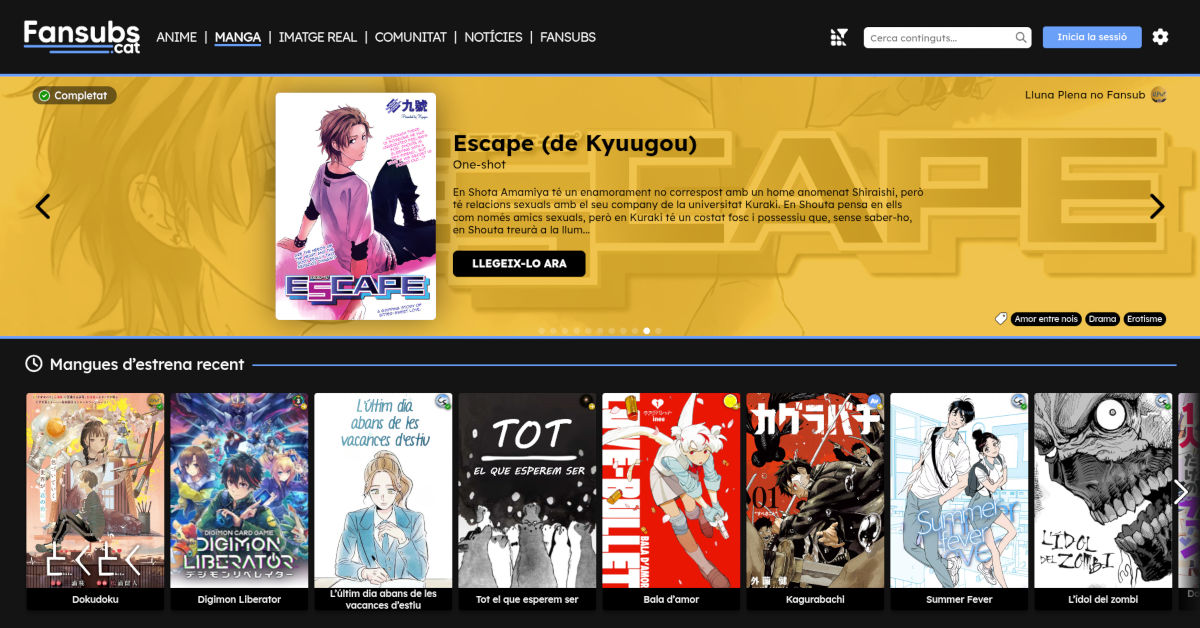This screenshot has height=628, width=1200.
Task: Click the fansub badge on Summer Fever cover
Action: [x=1018, y=402]
